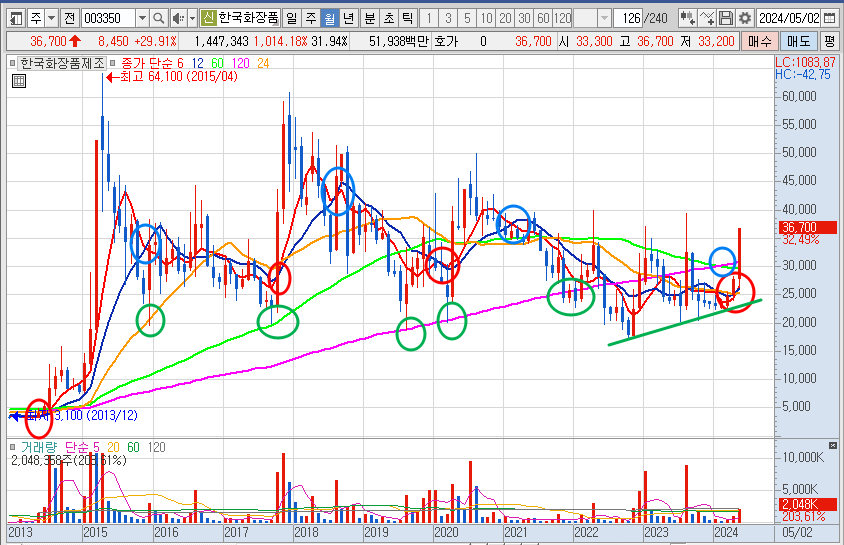Click the candlestick chart add icon
The width and height of the screenshot is (844, 545).
pos(687,19)
